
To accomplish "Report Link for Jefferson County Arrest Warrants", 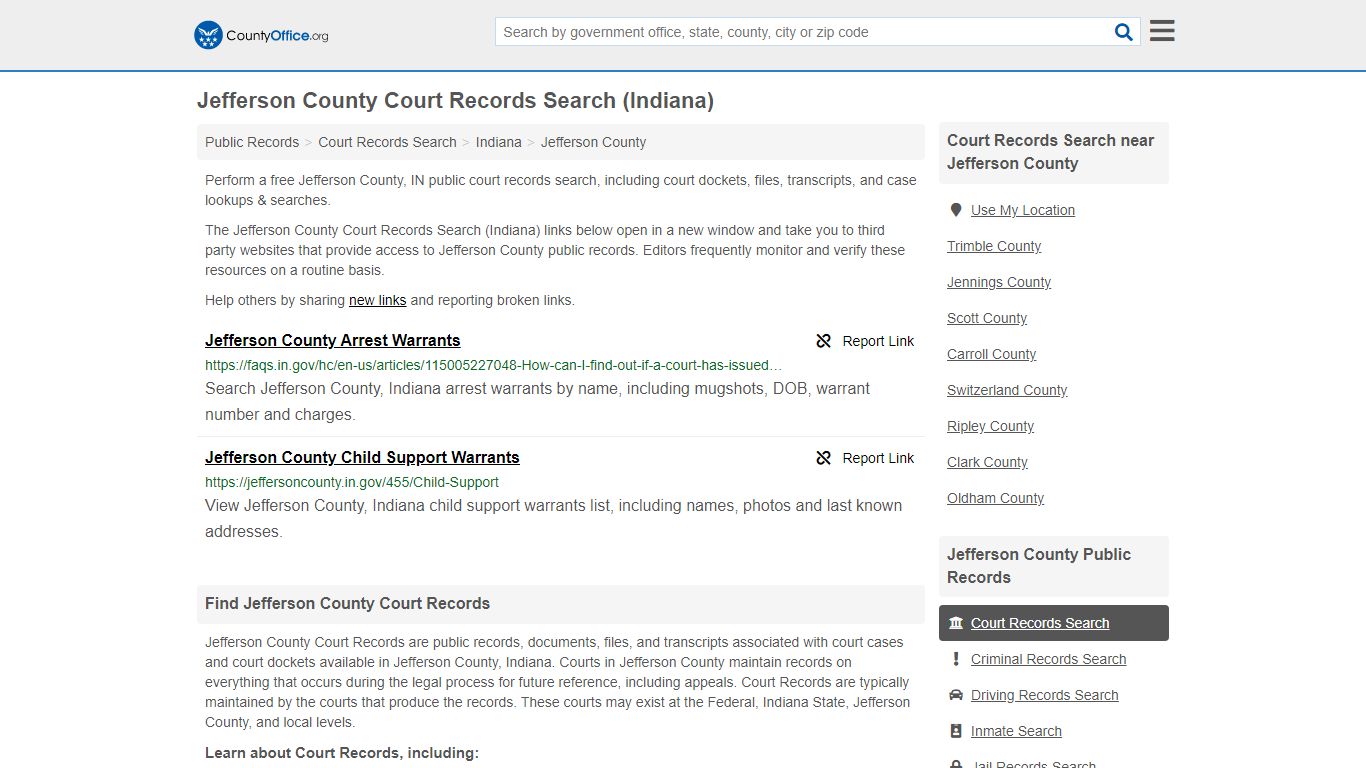I will (865, 341).
